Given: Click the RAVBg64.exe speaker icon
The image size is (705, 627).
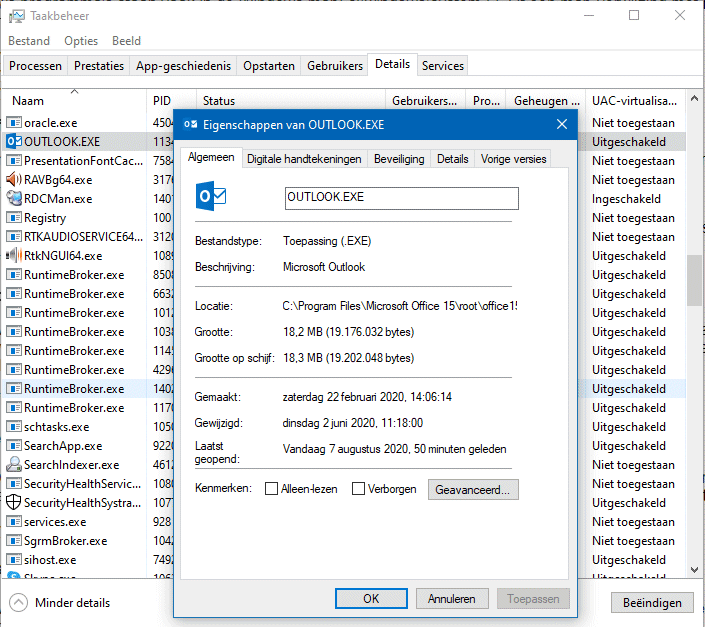Looking at the screenshot, I should tap(14, 180).
